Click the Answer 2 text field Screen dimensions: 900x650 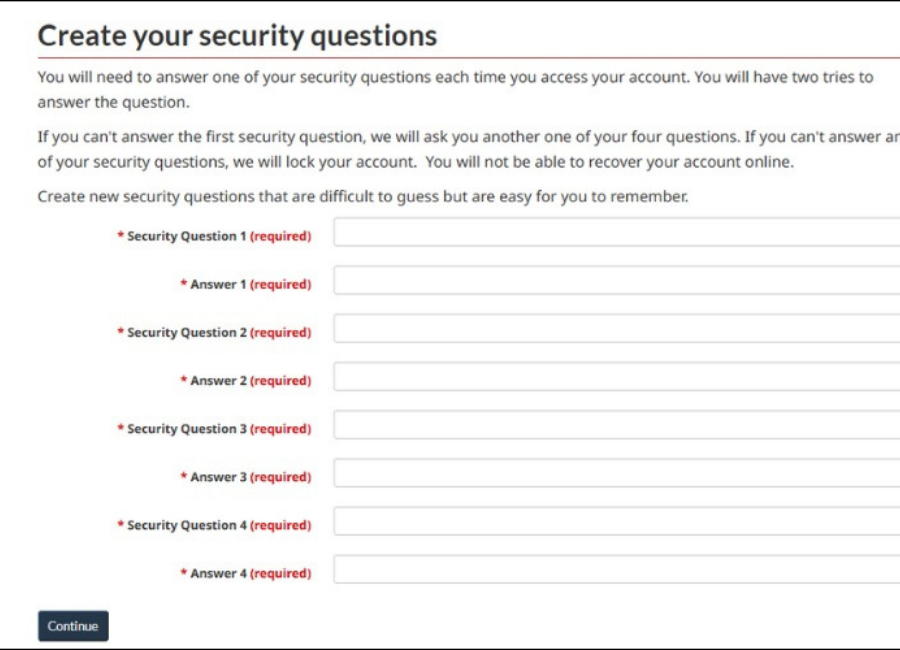(616, 377)
